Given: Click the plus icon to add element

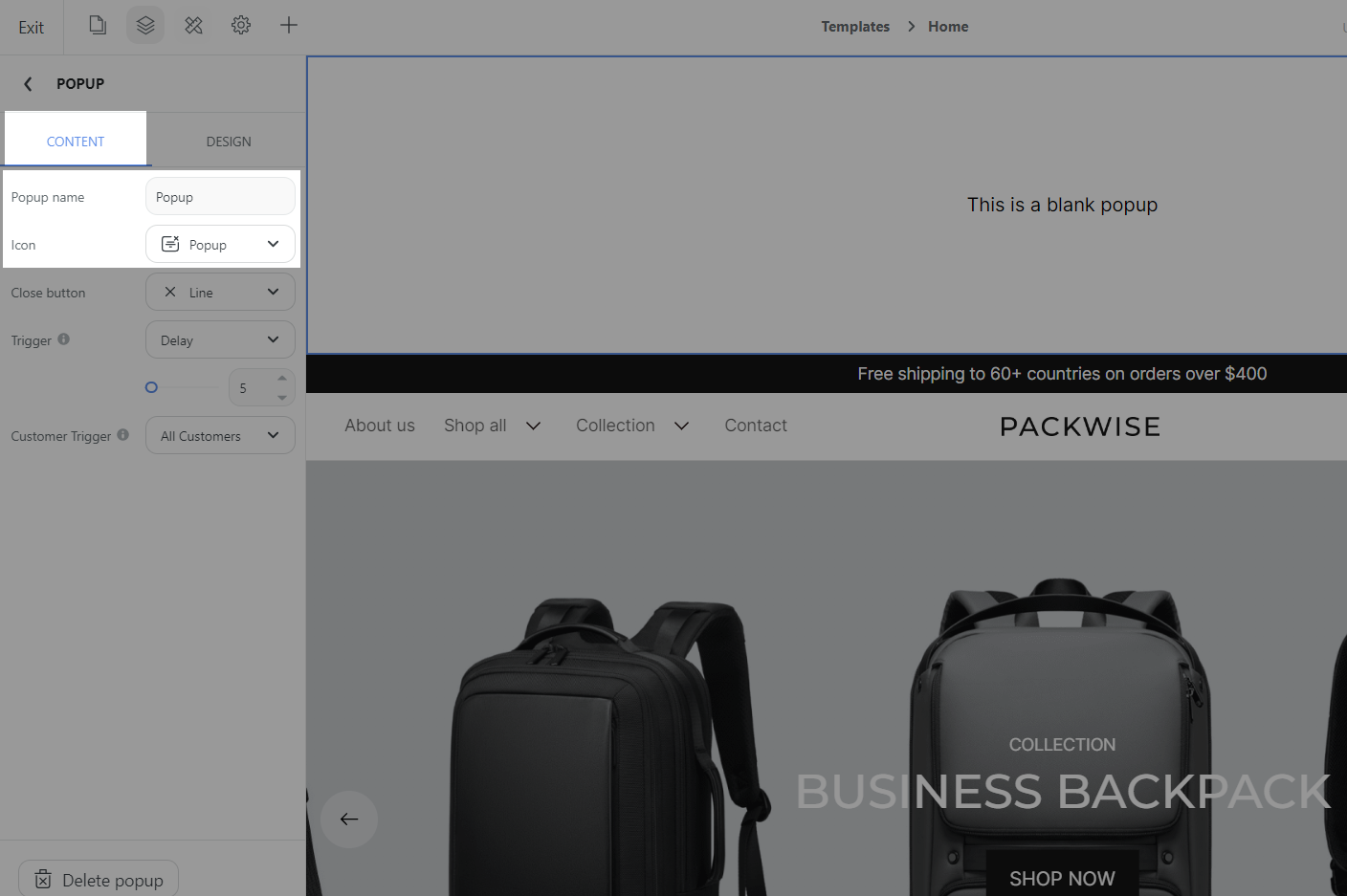Looking at the screenshot, I should 288,26.
